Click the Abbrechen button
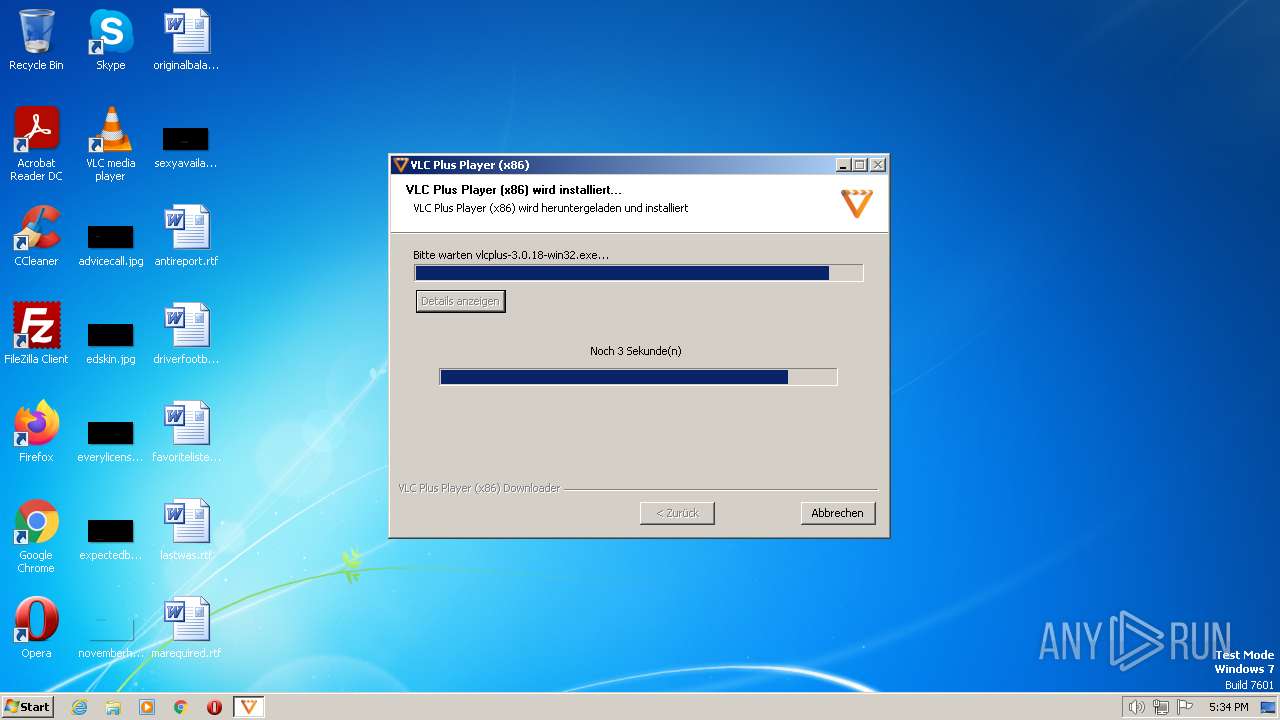The width and height of the screenshot is (1280, 720). point(838,513)
